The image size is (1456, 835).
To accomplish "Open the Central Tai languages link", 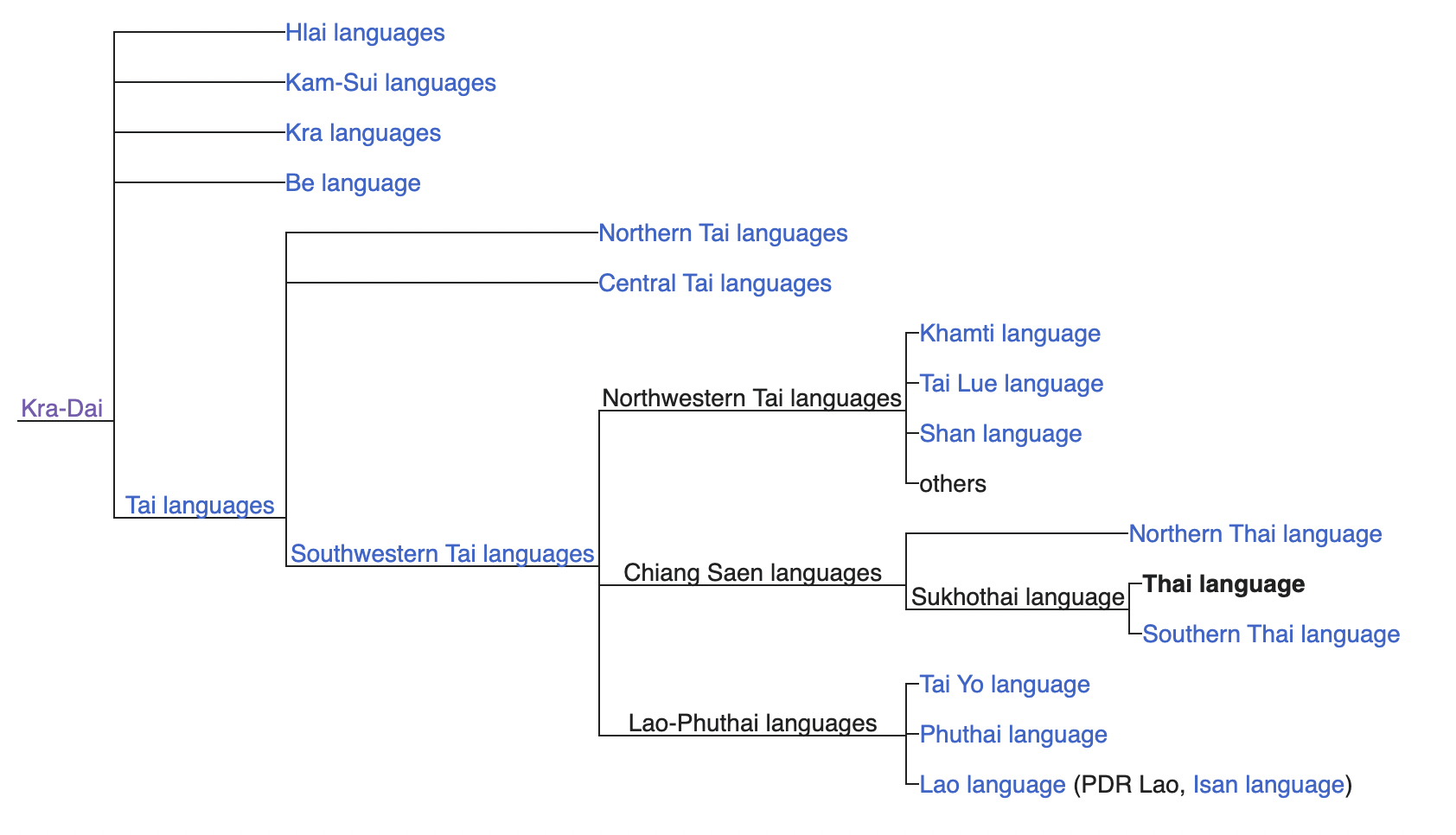I will [x=714, y=284].
